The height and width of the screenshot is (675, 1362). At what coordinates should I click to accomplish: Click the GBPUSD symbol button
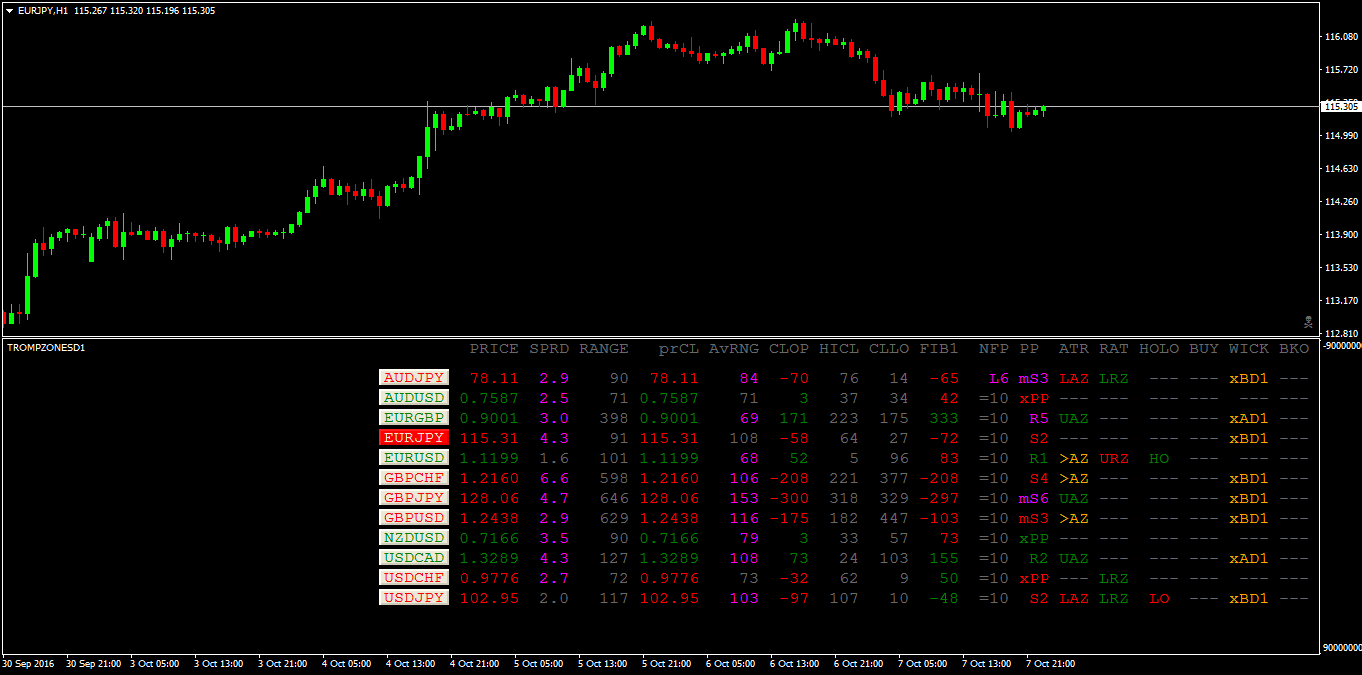(x=414, y=518)
